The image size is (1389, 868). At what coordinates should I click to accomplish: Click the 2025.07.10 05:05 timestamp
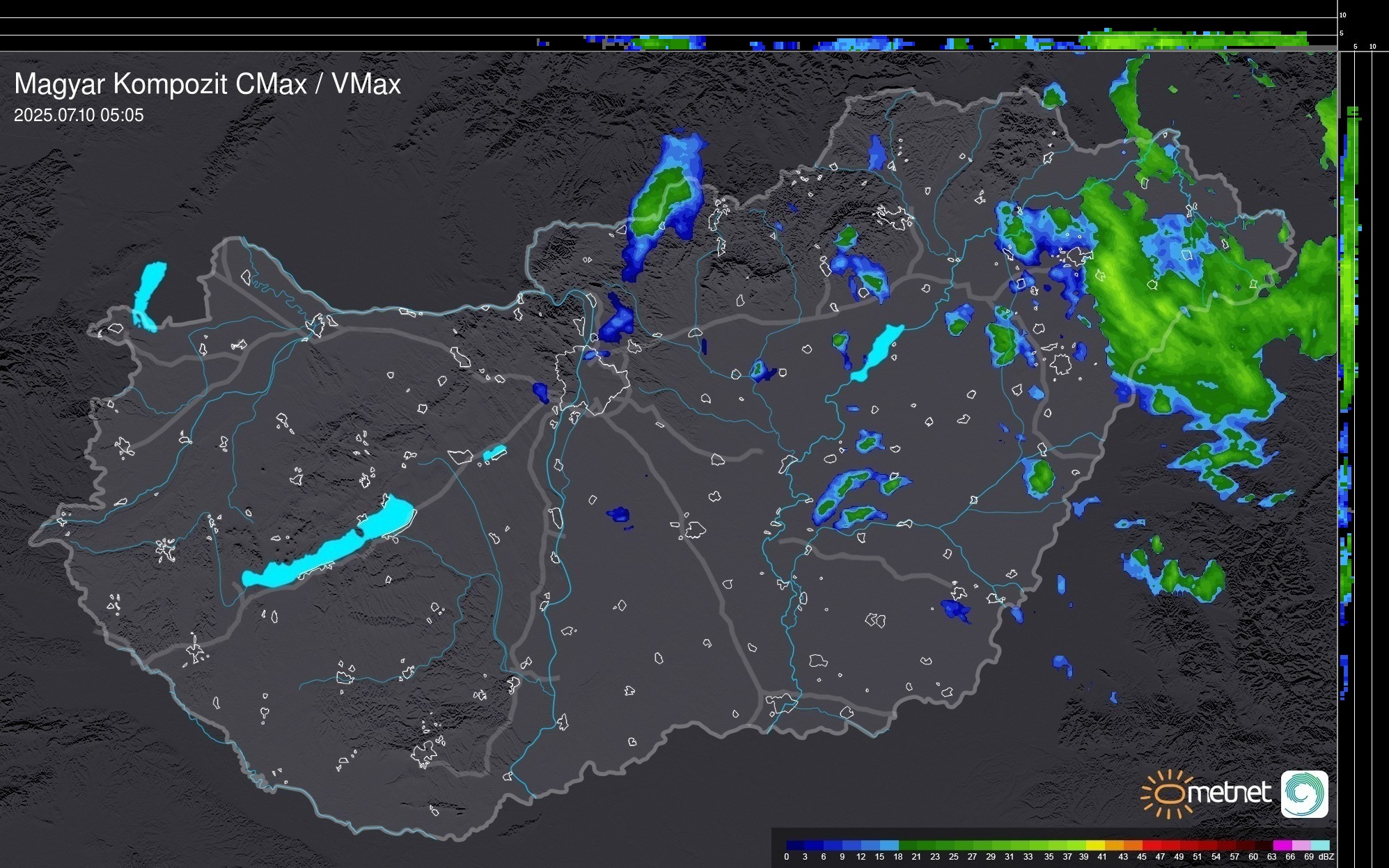pos(79,116)
